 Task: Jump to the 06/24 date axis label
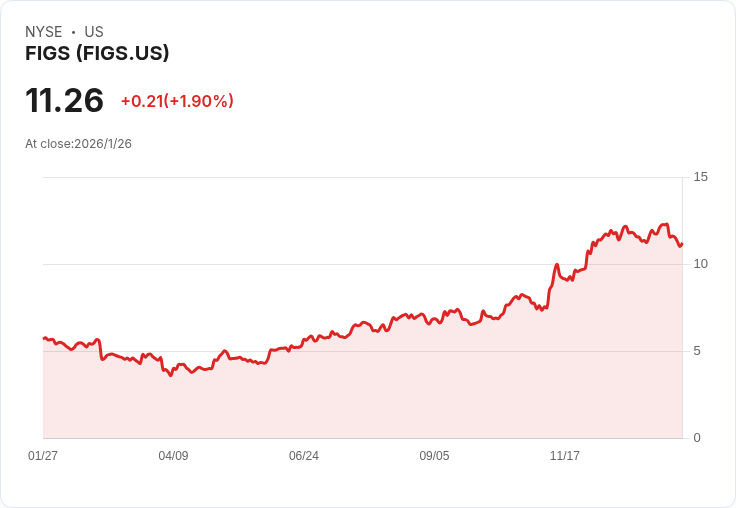tap(304, 456)
